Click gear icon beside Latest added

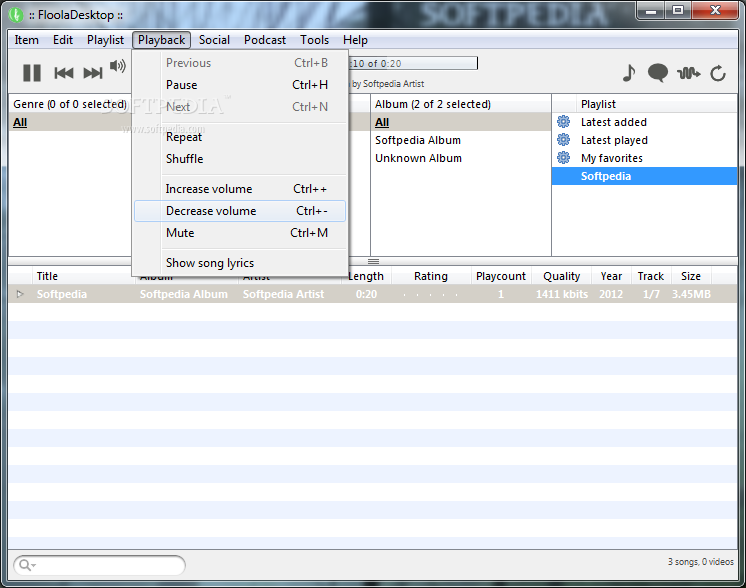(563, 122)
